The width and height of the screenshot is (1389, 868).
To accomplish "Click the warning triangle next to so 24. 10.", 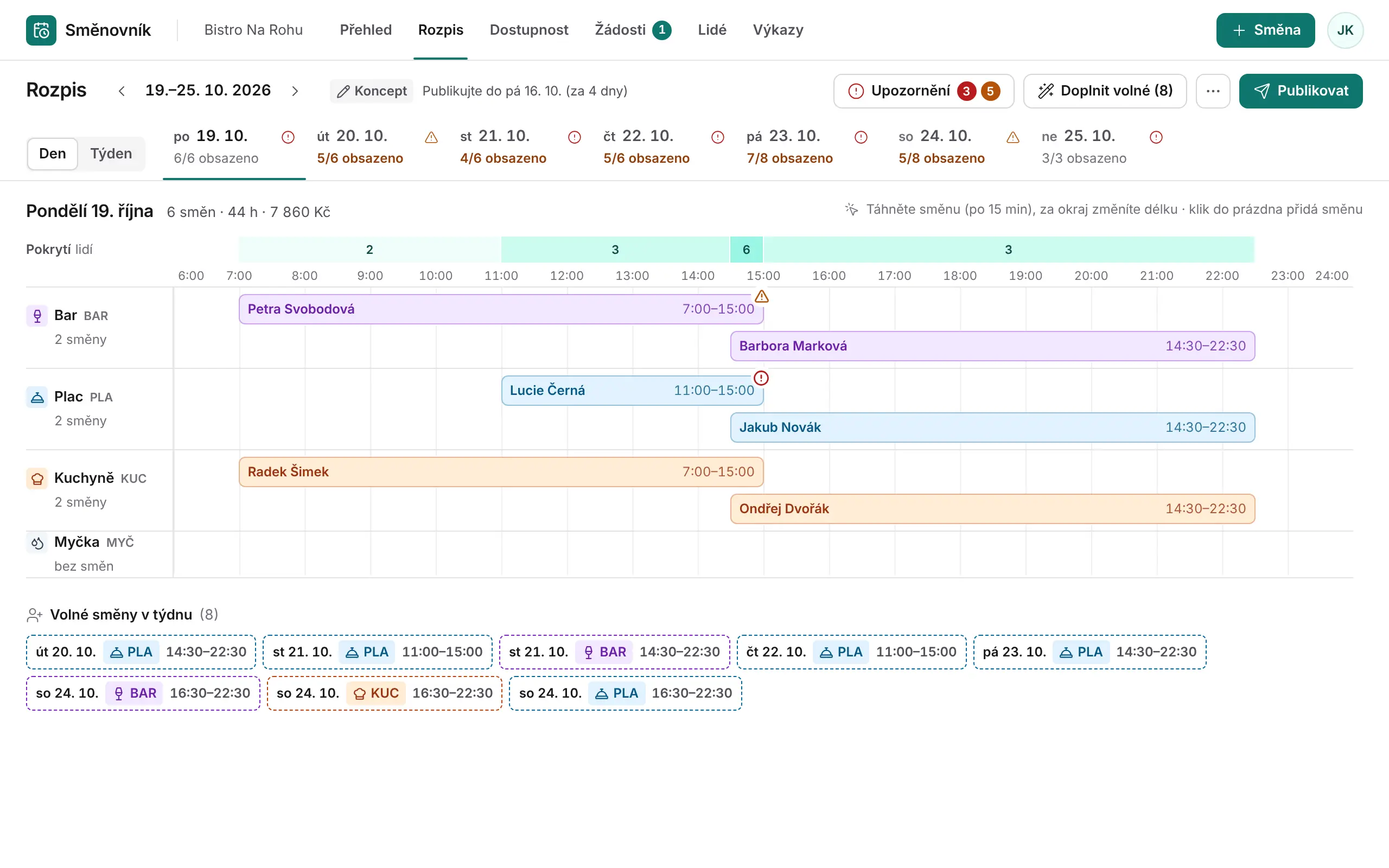I will (1013, 137).
